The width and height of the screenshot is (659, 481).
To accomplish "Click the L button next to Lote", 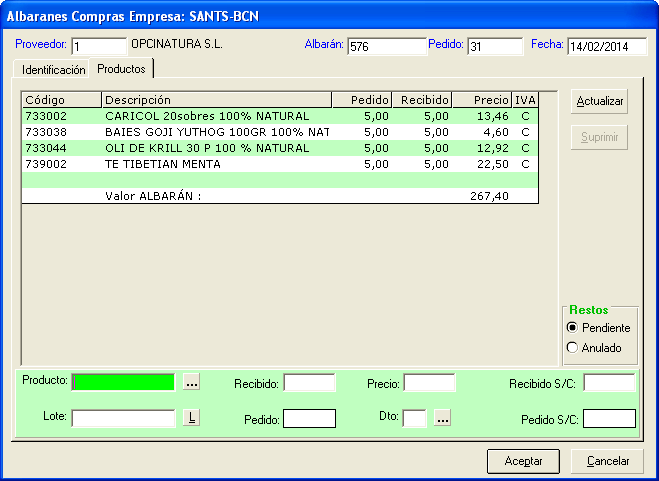I will [191, 418].
